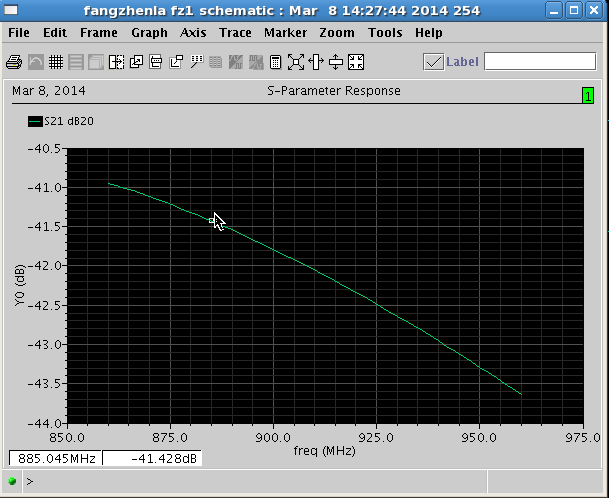Viewport: 609px width, 498px height.
Task: Click the green status light in status bar
Action: [x=12, y=481]
